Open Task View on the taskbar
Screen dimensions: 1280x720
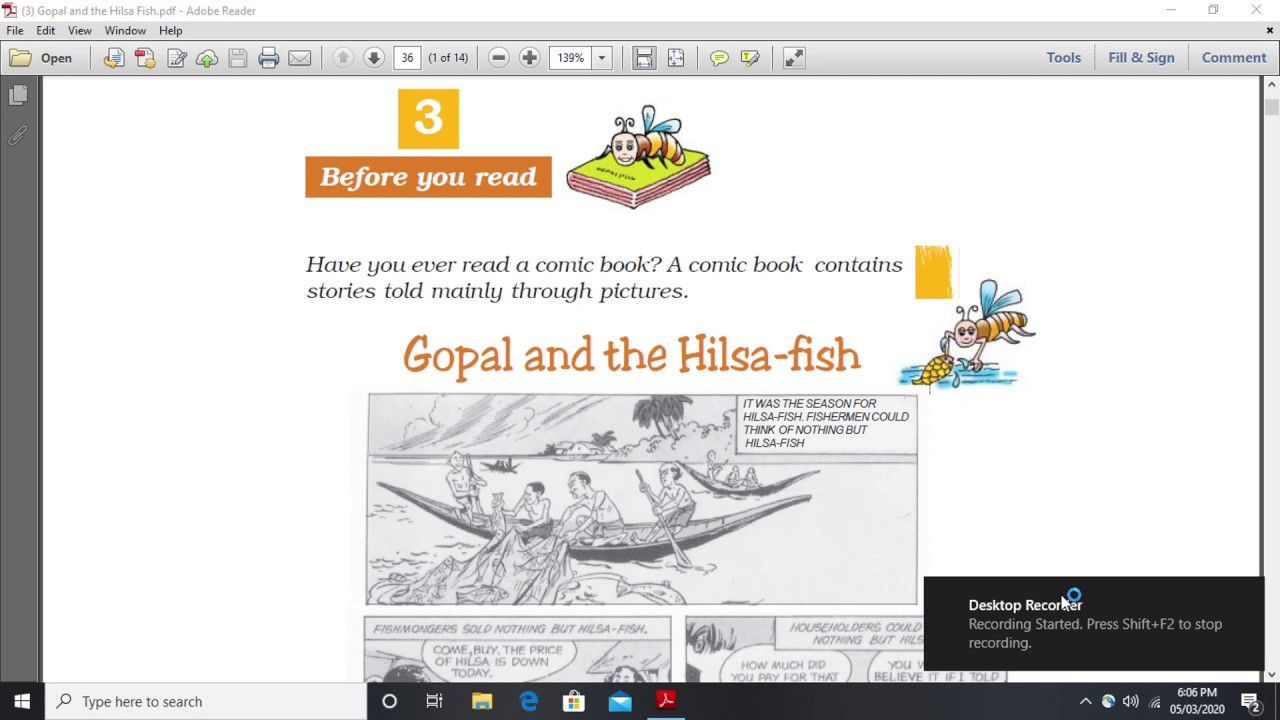point(434,701)
